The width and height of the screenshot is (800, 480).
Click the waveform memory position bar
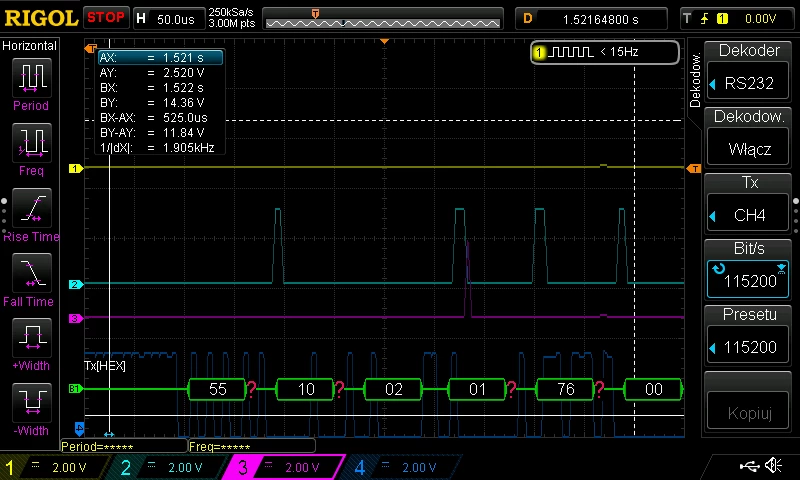pyautogui.click(x=383, y=19)
